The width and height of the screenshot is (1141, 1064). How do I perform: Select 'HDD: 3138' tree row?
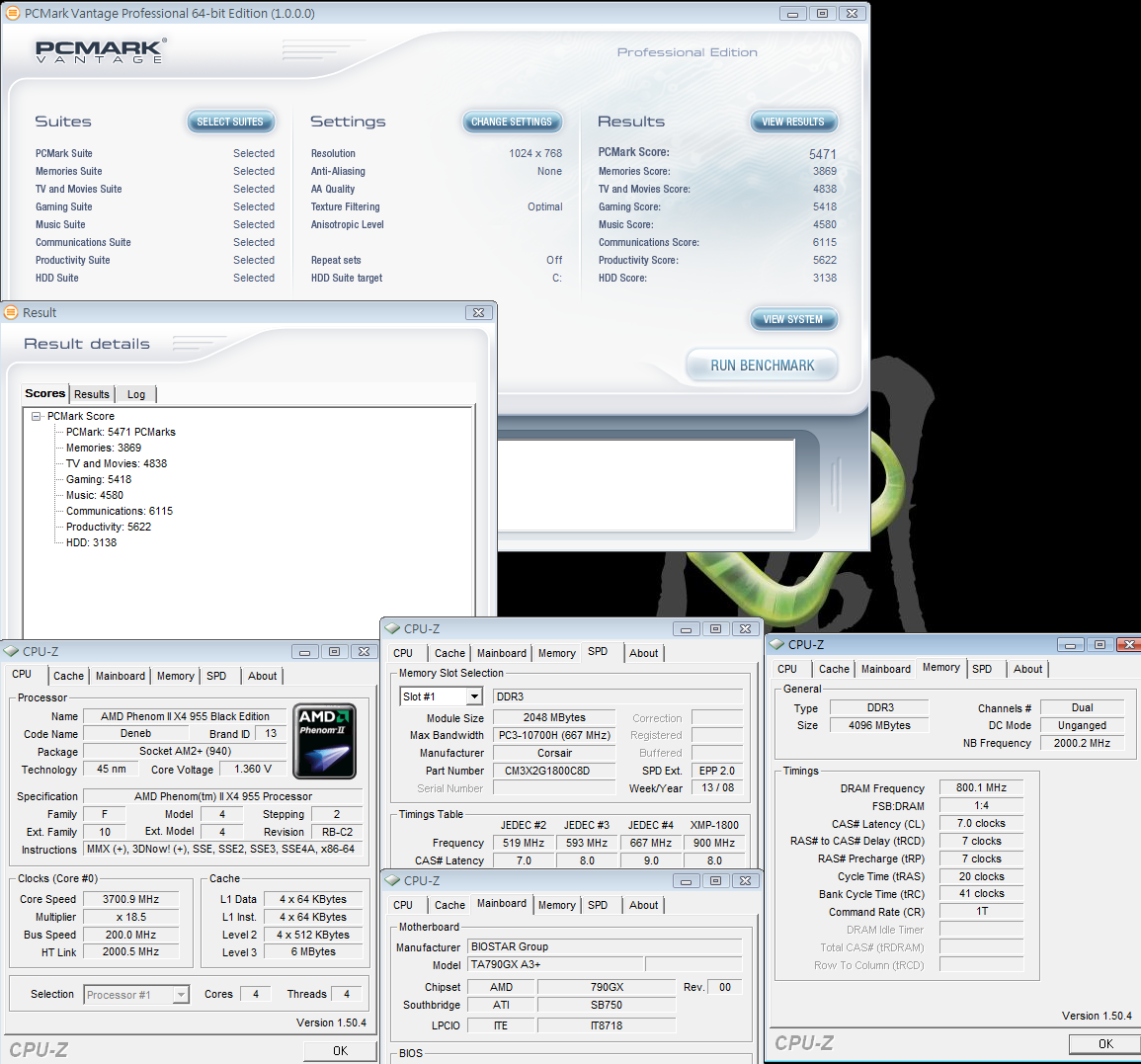pyautogui.click(x=91, y=543)
